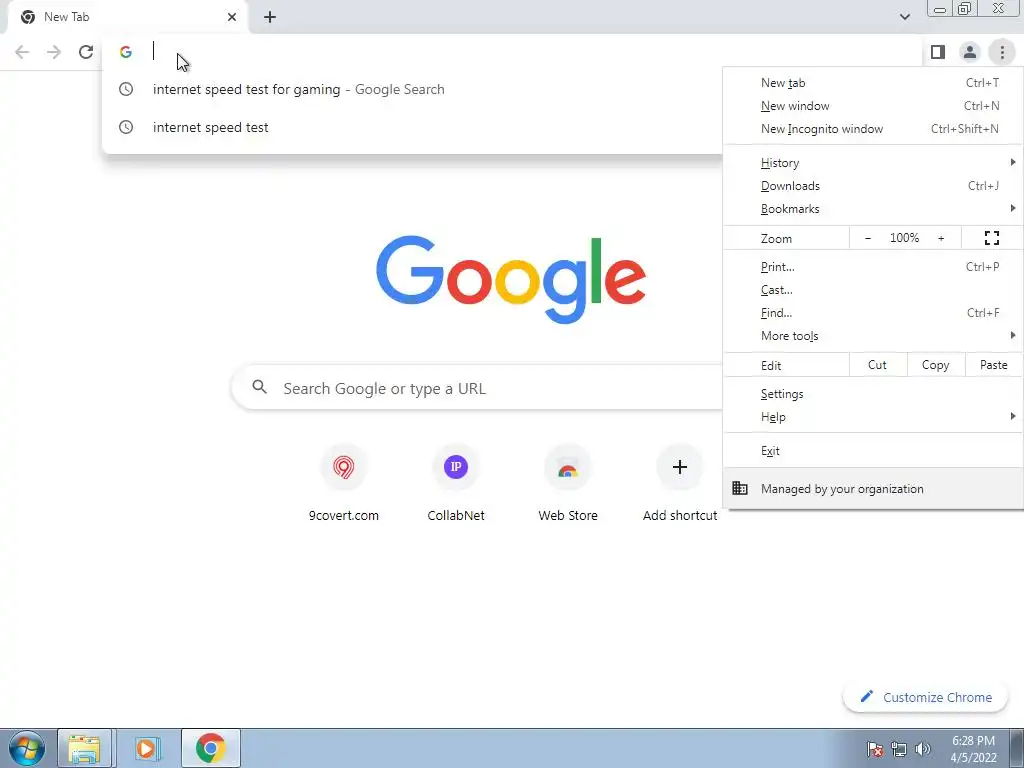Click the network tray icon
The height and width of the screenshot is (768, 1024).
(899, 749)
